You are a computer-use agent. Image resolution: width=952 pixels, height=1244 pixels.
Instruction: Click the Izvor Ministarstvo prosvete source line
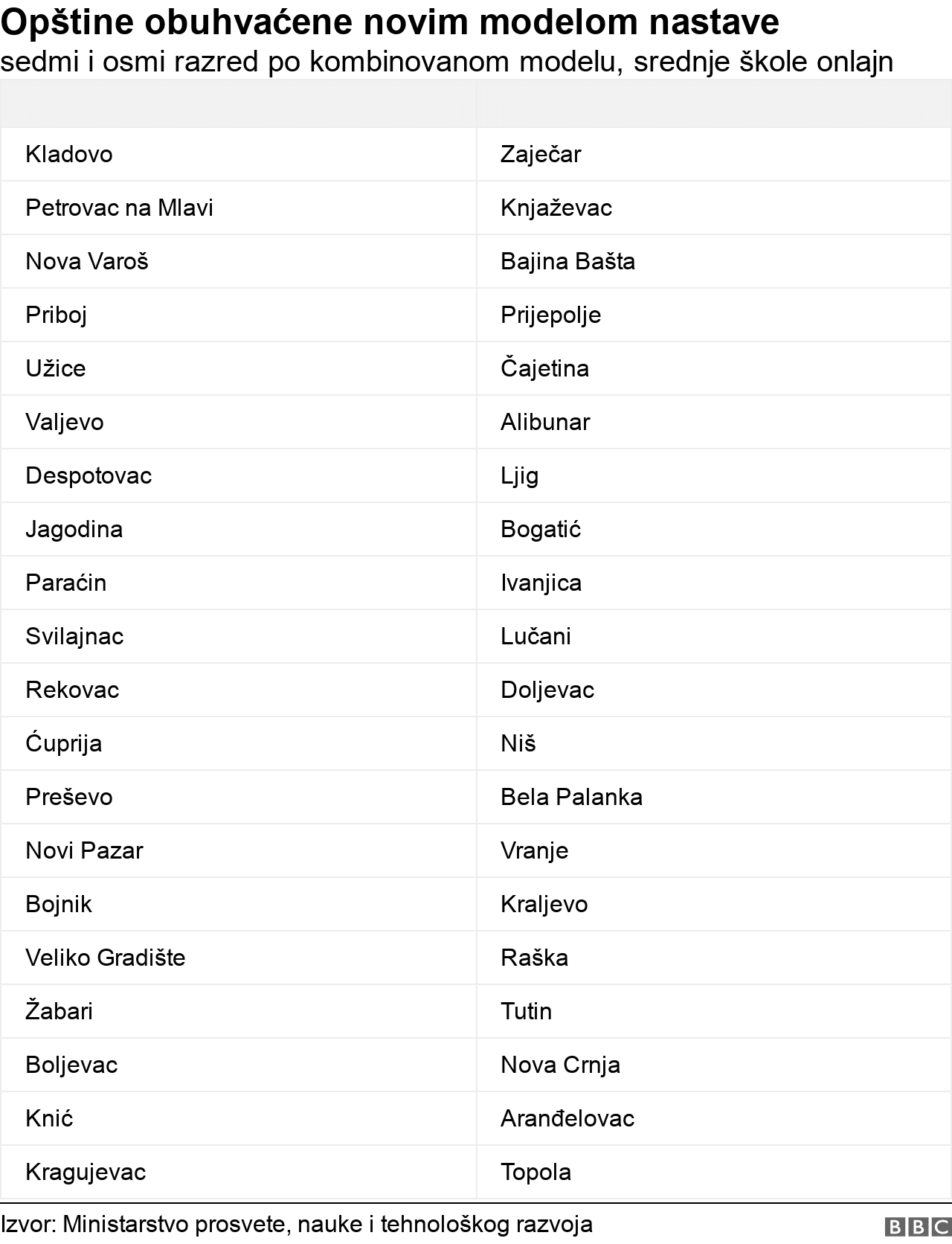point(297,1224)
